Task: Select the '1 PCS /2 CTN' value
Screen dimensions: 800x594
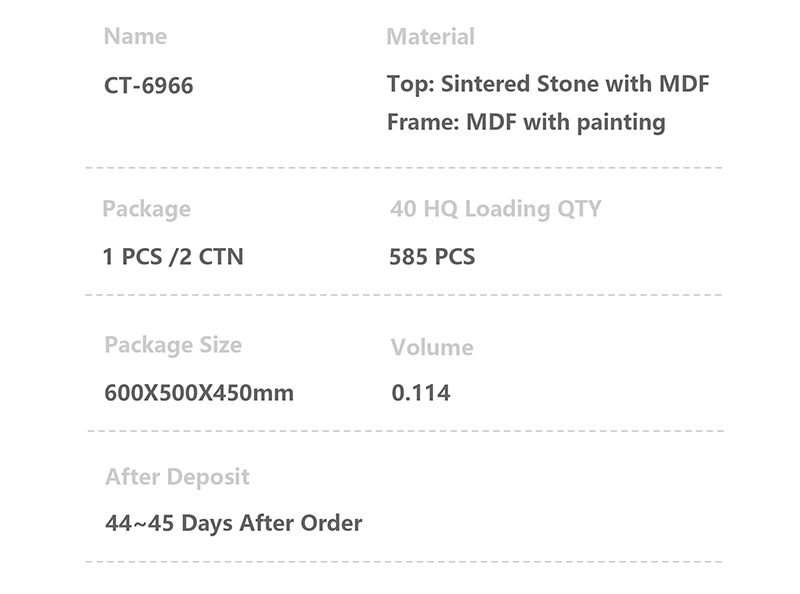Action: coord(173,257)
